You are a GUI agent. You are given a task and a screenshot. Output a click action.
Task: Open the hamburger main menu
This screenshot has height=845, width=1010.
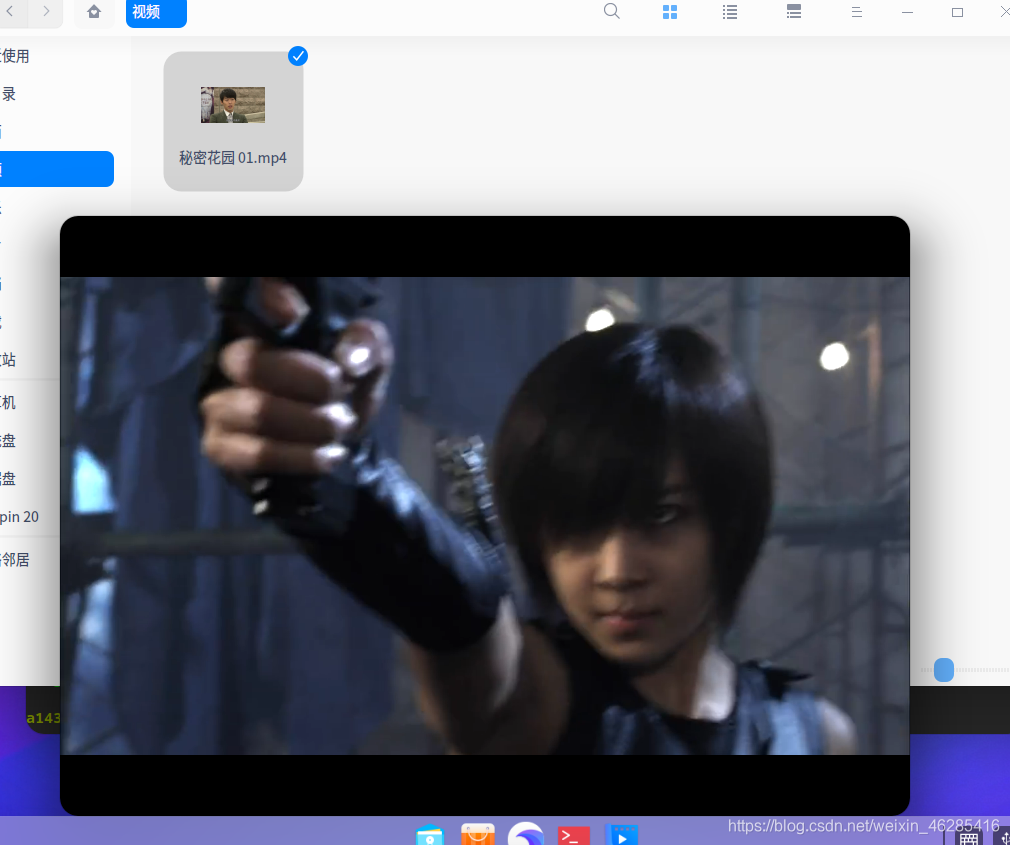857,12
